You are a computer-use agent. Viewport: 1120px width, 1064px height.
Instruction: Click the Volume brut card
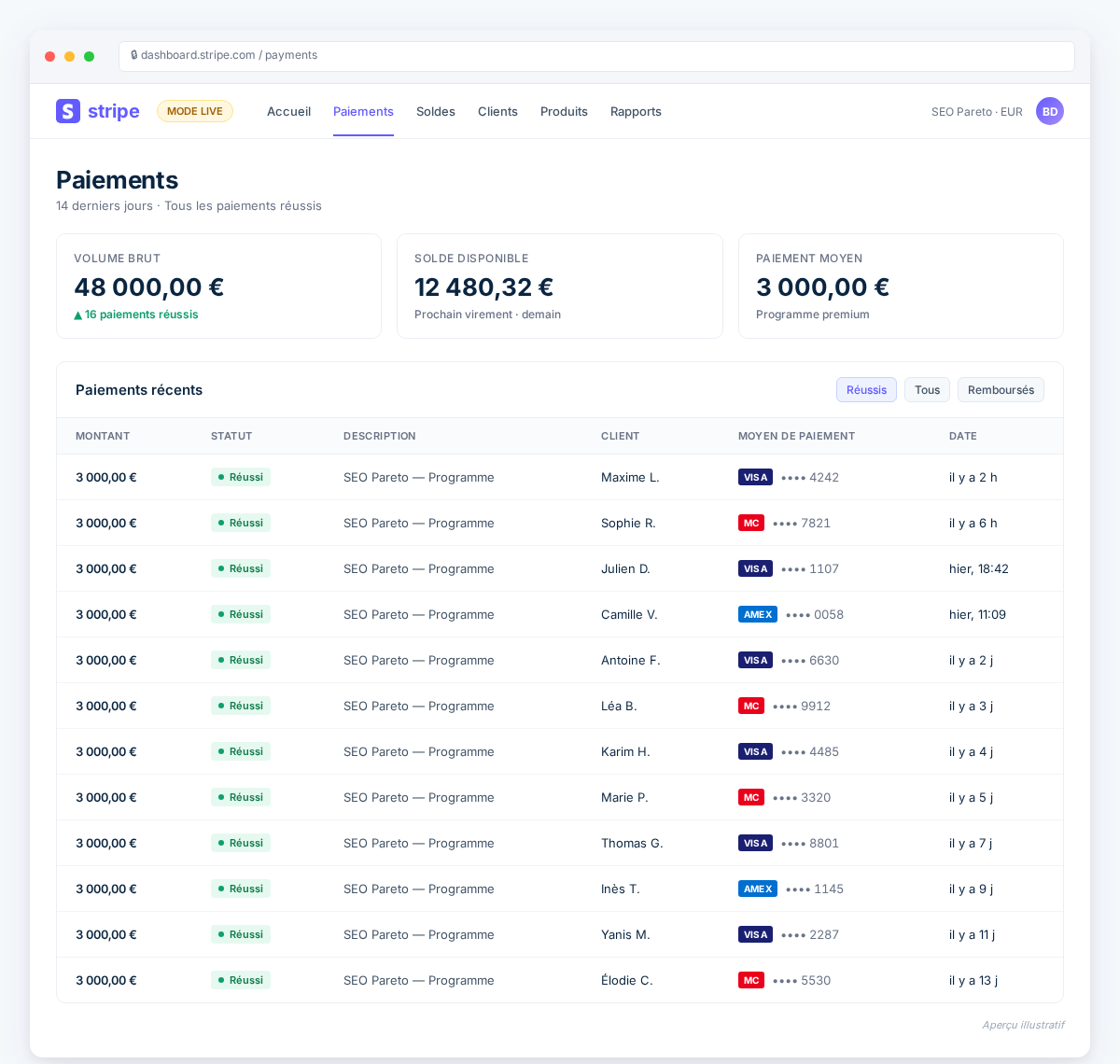click(218, 286)
